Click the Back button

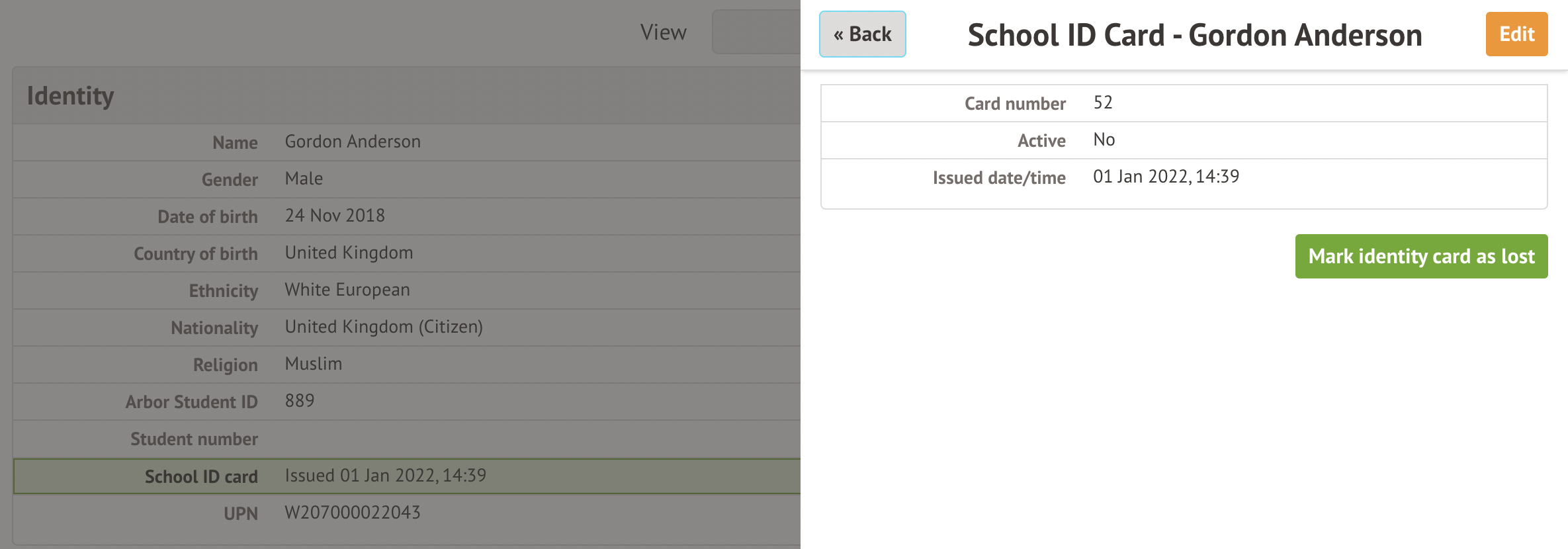point(862,34)
